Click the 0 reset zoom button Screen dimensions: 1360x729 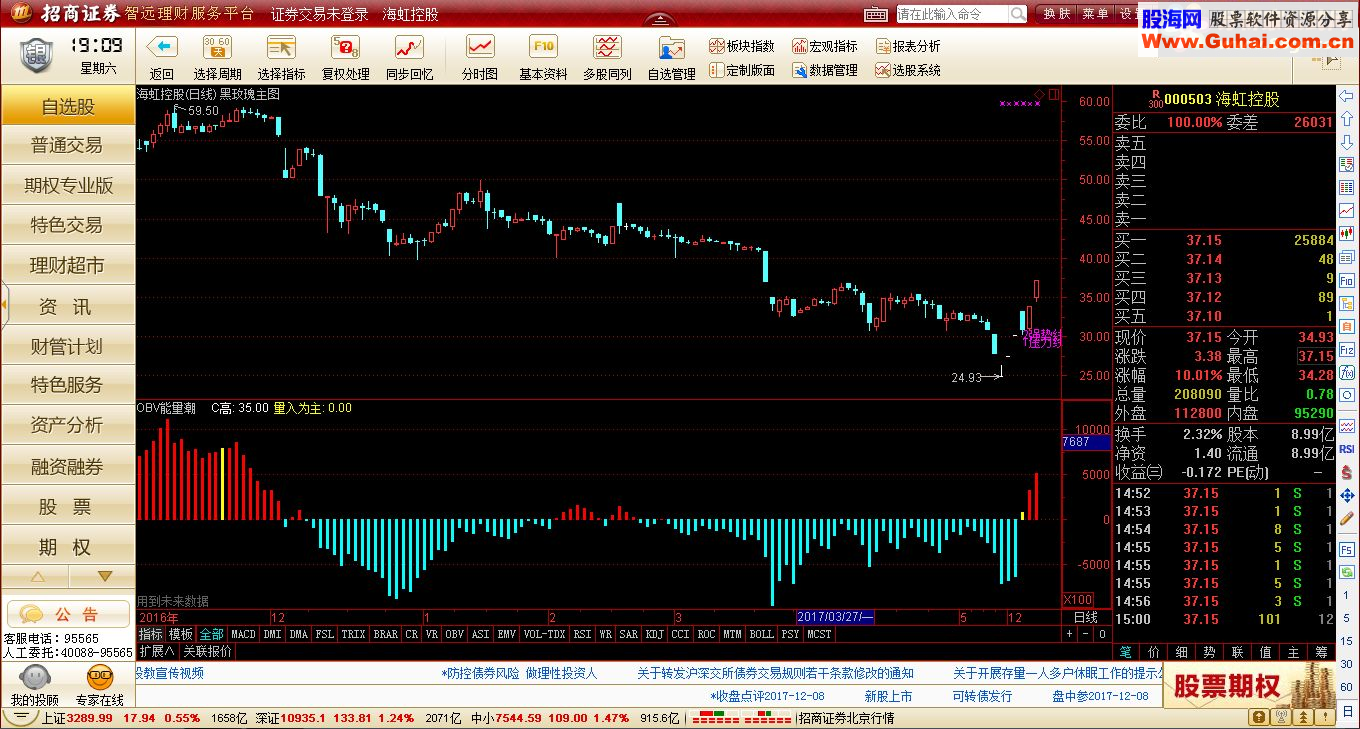tap(1101, 634)
